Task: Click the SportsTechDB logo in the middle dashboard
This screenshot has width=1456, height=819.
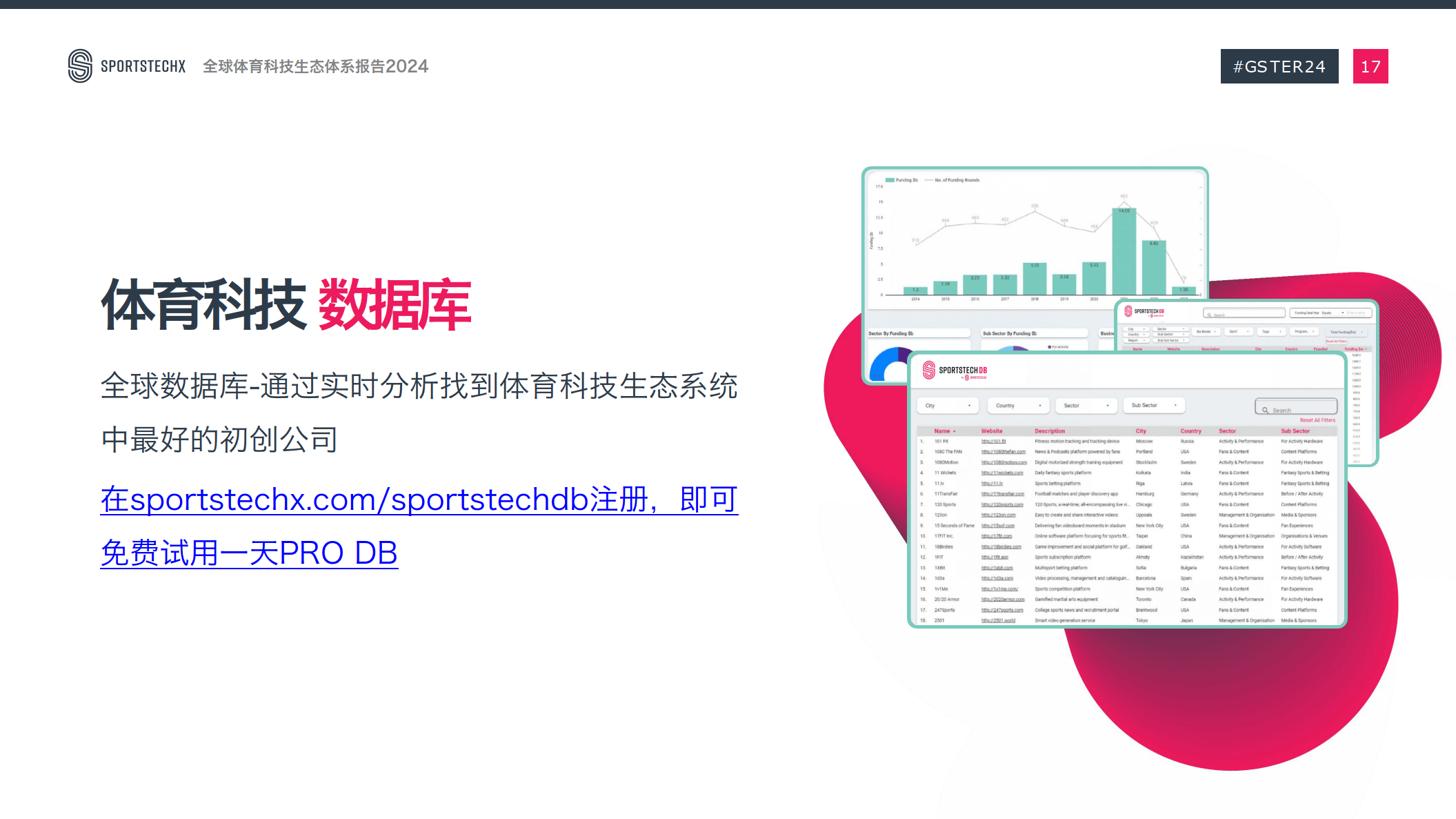Action: click(x=1144, y=312)
